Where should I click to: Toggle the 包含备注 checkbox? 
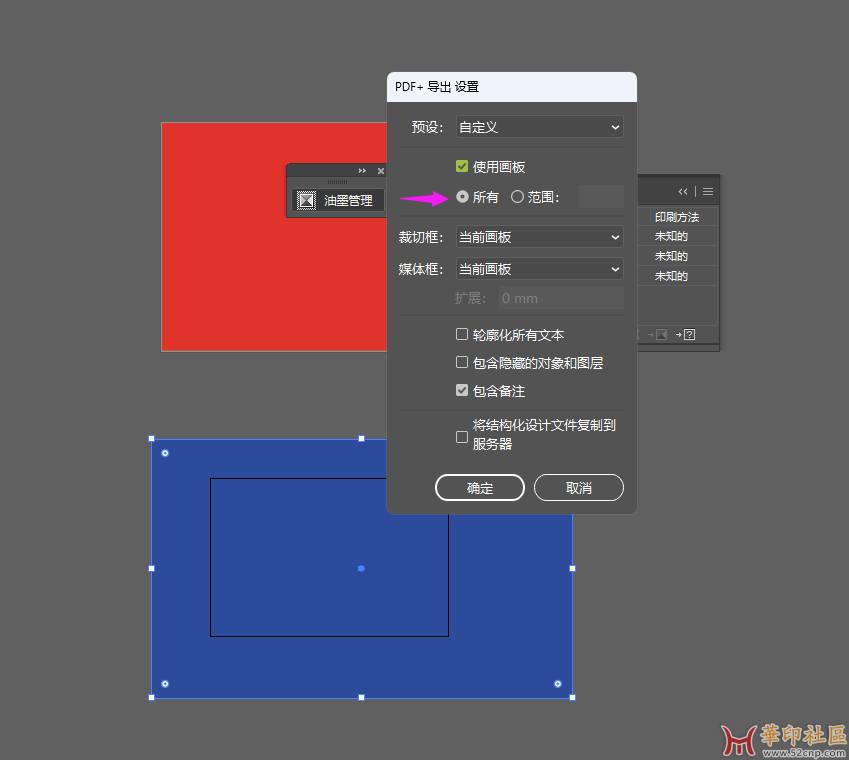462,391
